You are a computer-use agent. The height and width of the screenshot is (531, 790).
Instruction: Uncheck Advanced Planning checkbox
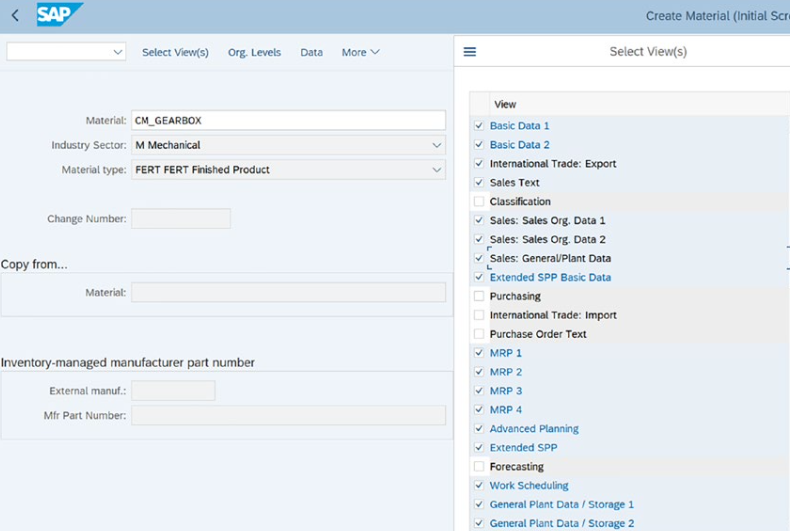coord(479,429)
